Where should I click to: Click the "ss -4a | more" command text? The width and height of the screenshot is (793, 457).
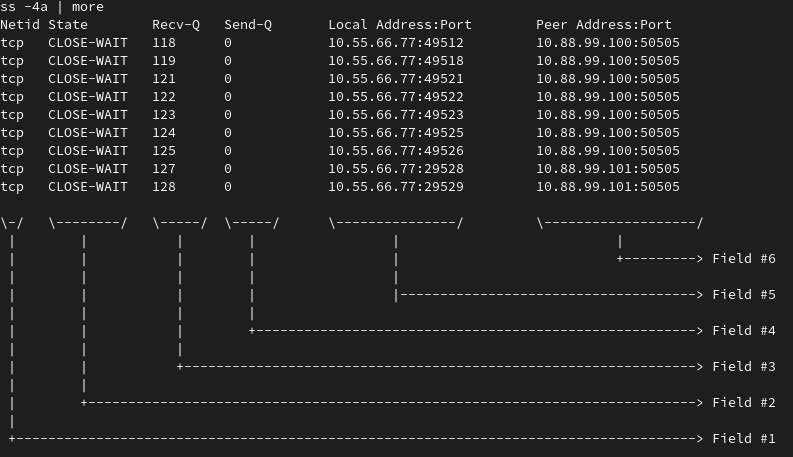click(x=52, y=7)
